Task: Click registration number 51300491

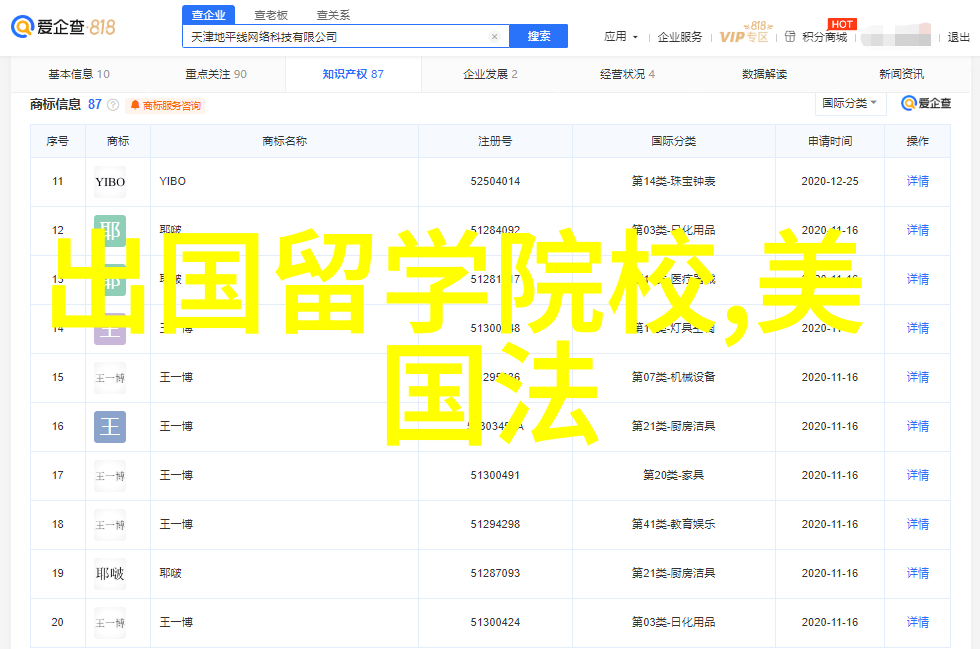Action: point(495,475)
